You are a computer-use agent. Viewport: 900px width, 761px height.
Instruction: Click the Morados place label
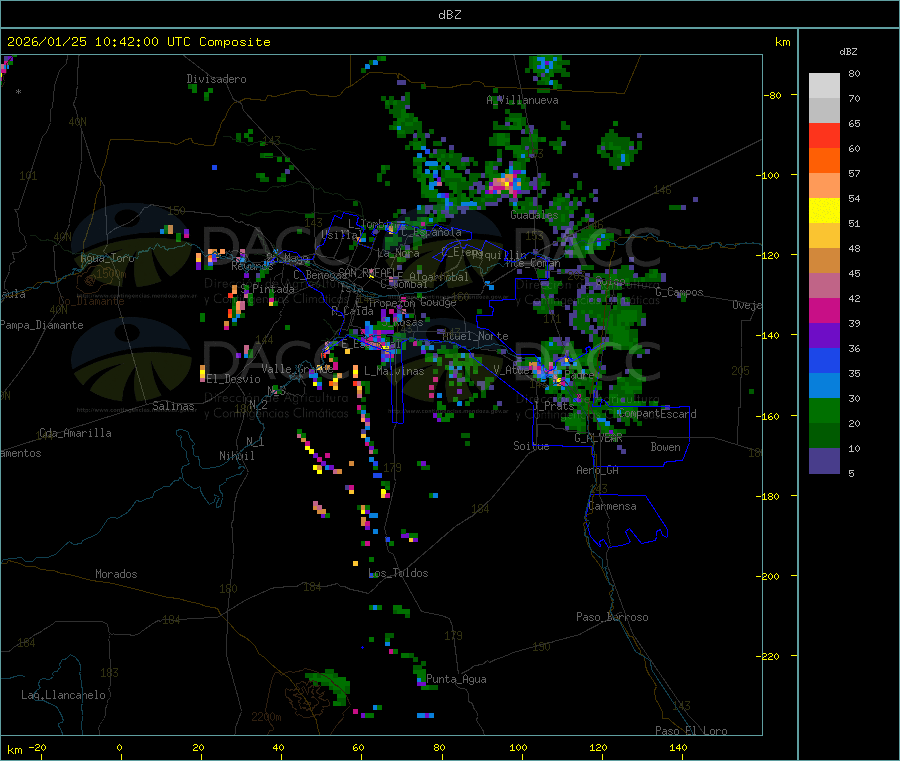point(116,574)
